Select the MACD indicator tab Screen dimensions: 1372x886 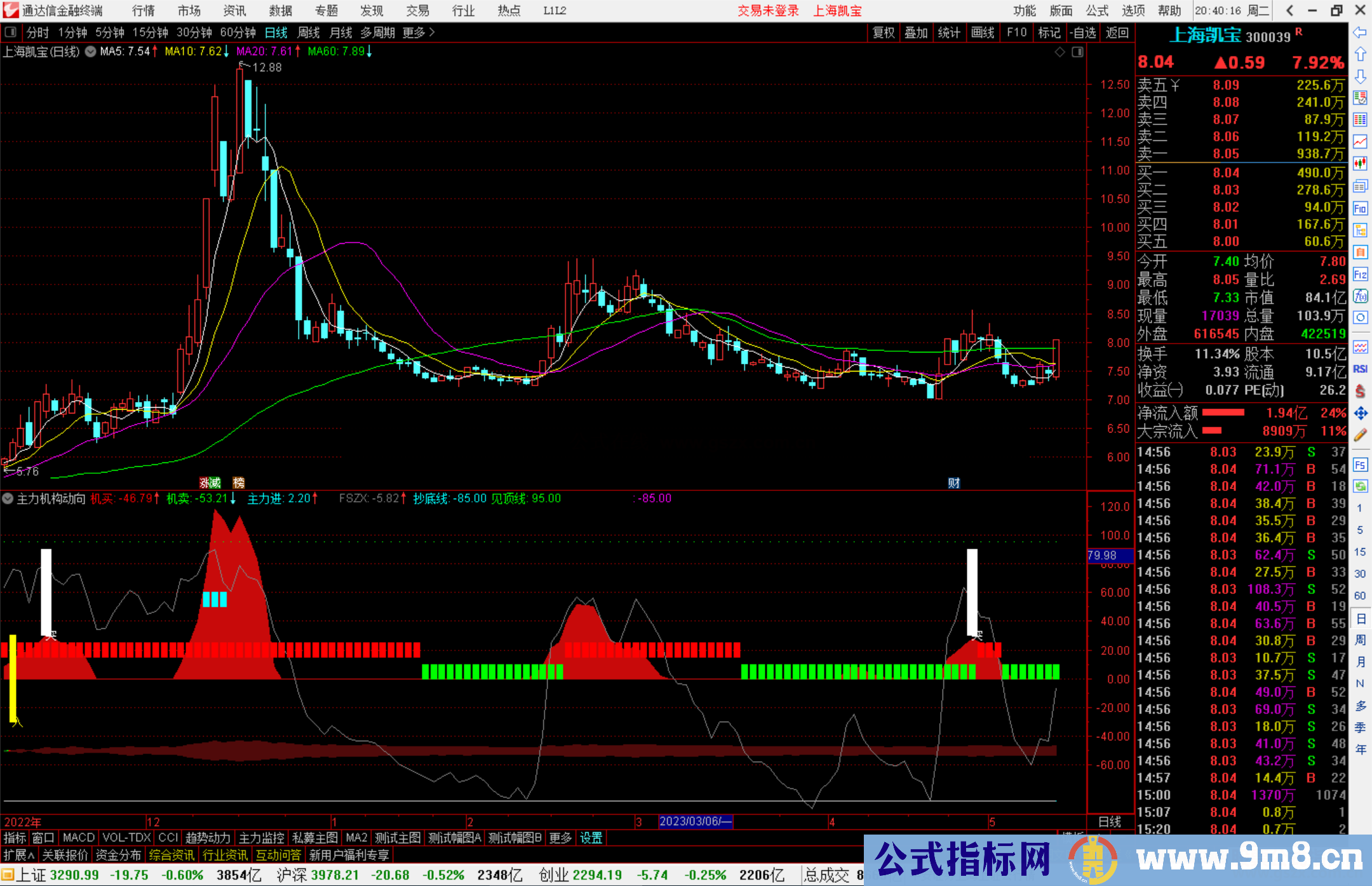[x=78, y=838]
